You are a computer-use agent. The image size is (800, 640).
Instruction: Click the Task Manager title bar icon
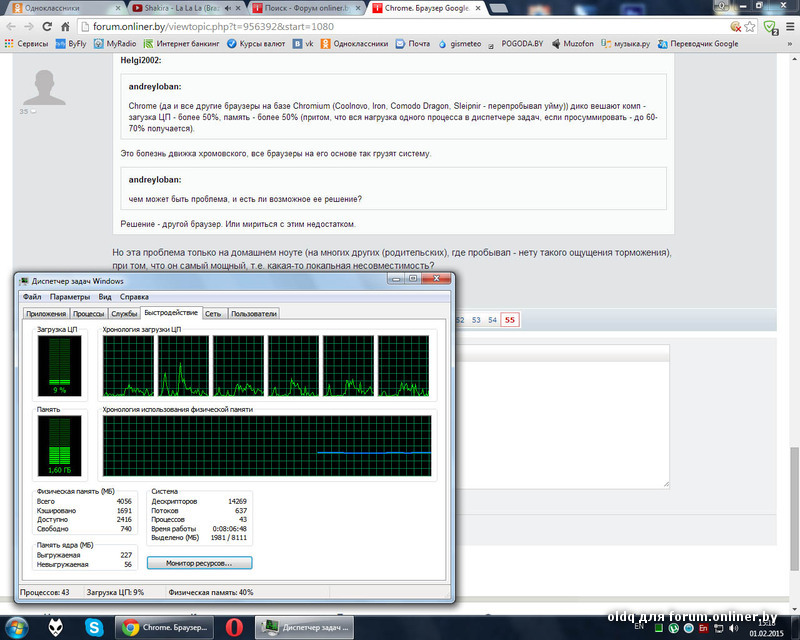[x=23, y=281]
